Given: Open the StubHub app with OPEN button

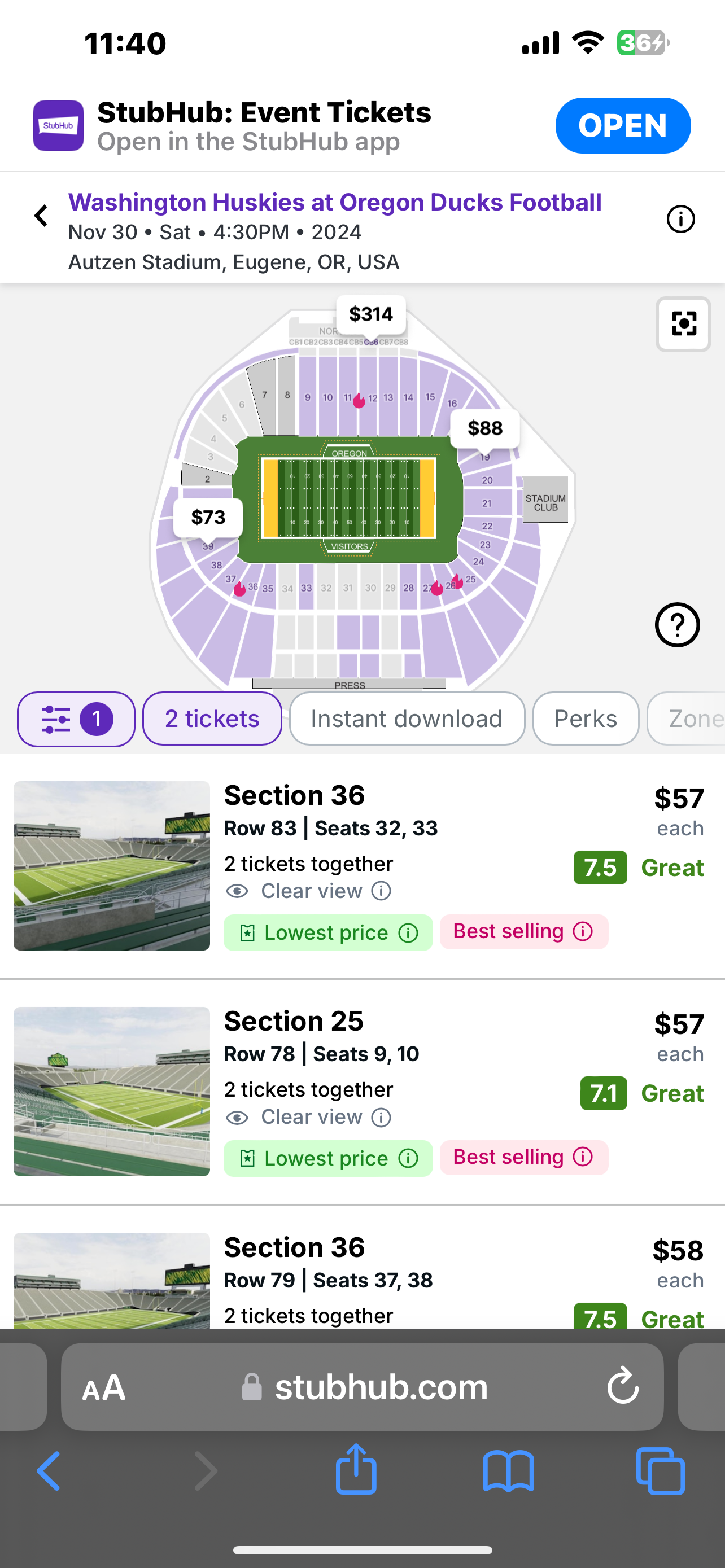Looking at the screenshot, I should pos(622,125).
